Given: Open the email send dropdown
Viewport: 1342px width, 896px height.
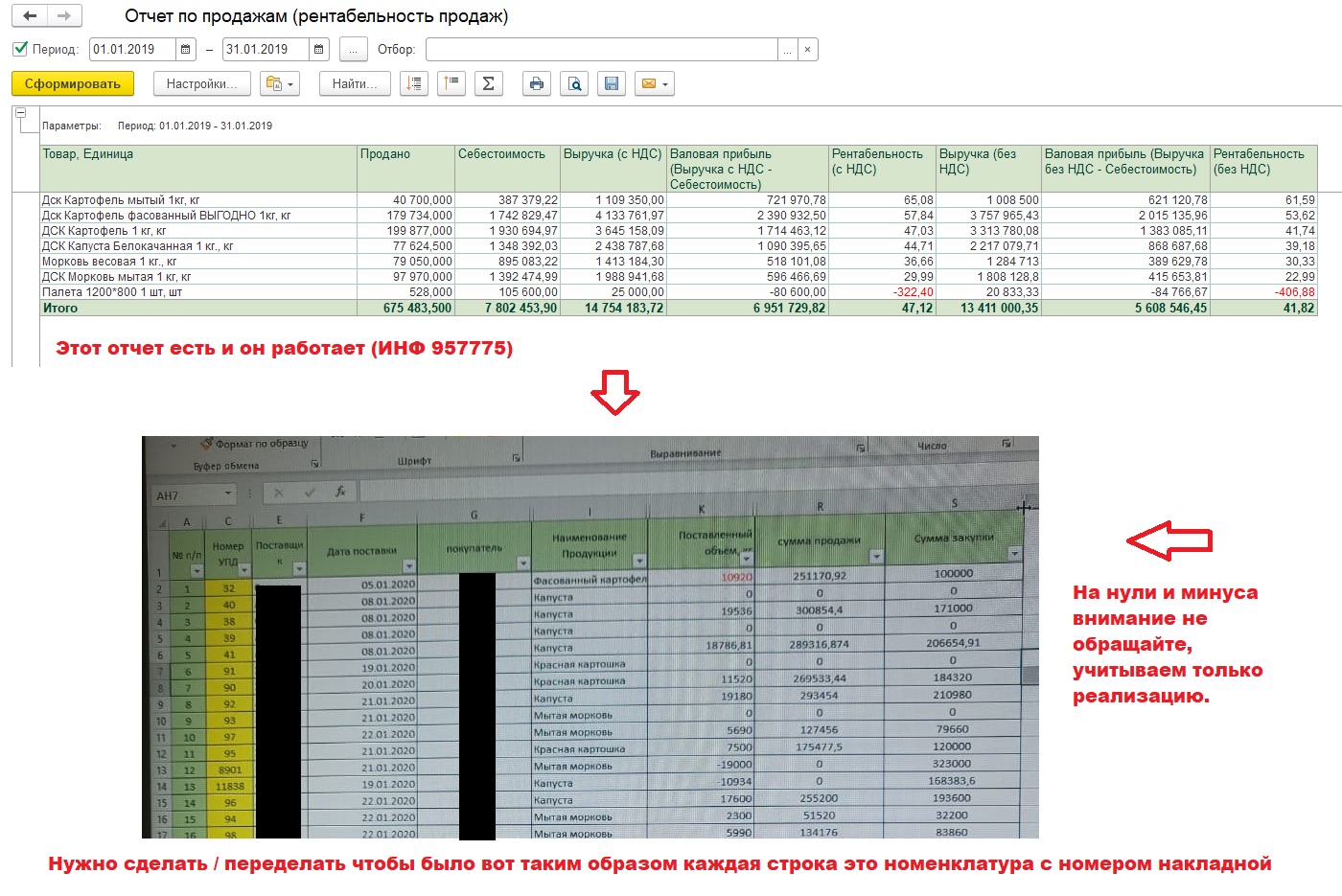Looking at the screenshot, I should click(x=655, y=84).
